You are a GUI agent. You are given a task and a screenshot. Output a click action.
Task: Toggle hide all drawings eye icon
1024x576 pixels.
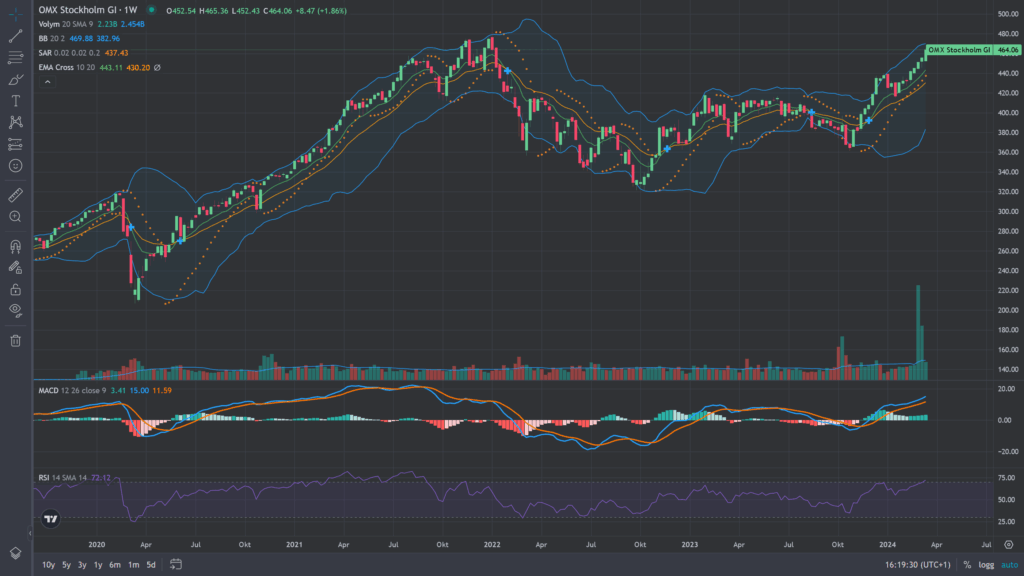click(x=15, y=310)
